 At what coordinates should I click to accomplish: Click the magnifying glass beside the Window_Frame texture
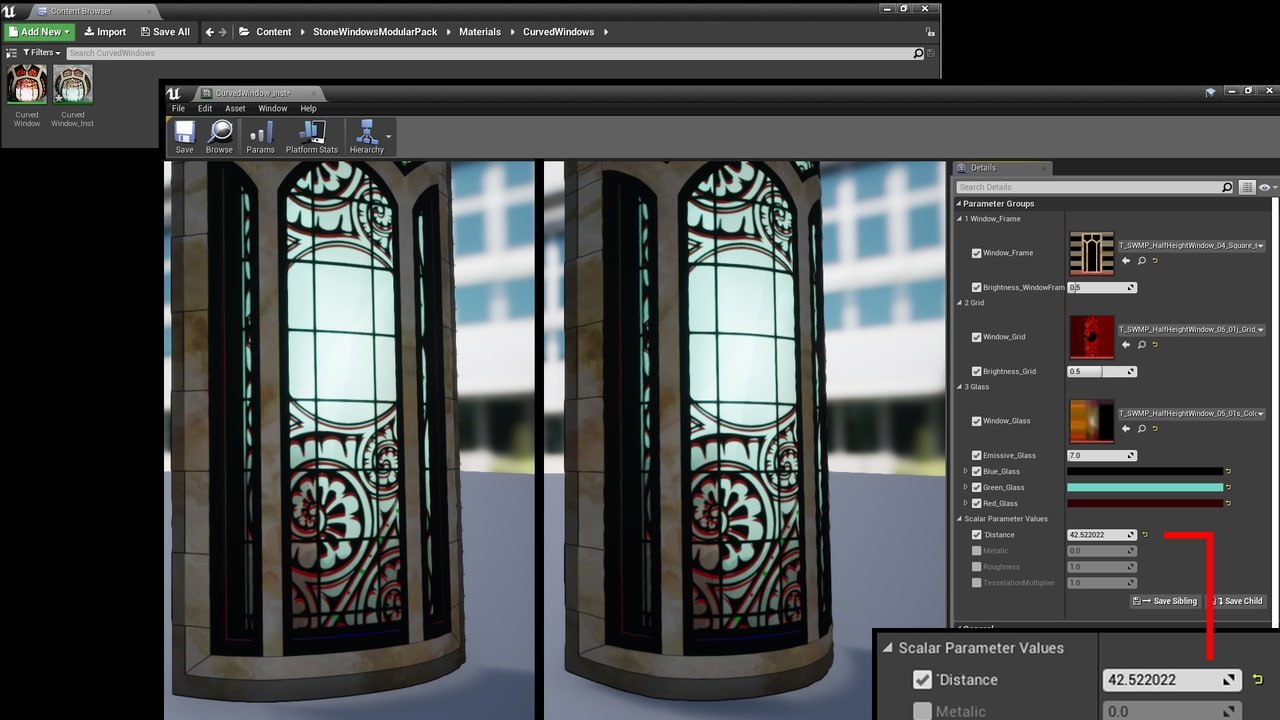[1143, 261]
